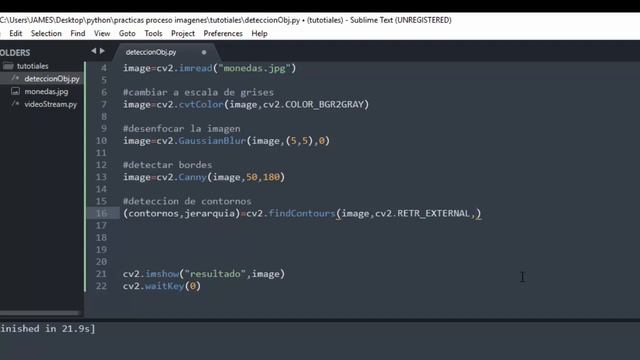Click line number 16 in the gutter
Image resolution: width=640 pixels, height=360 pixels.
point(101,213)
